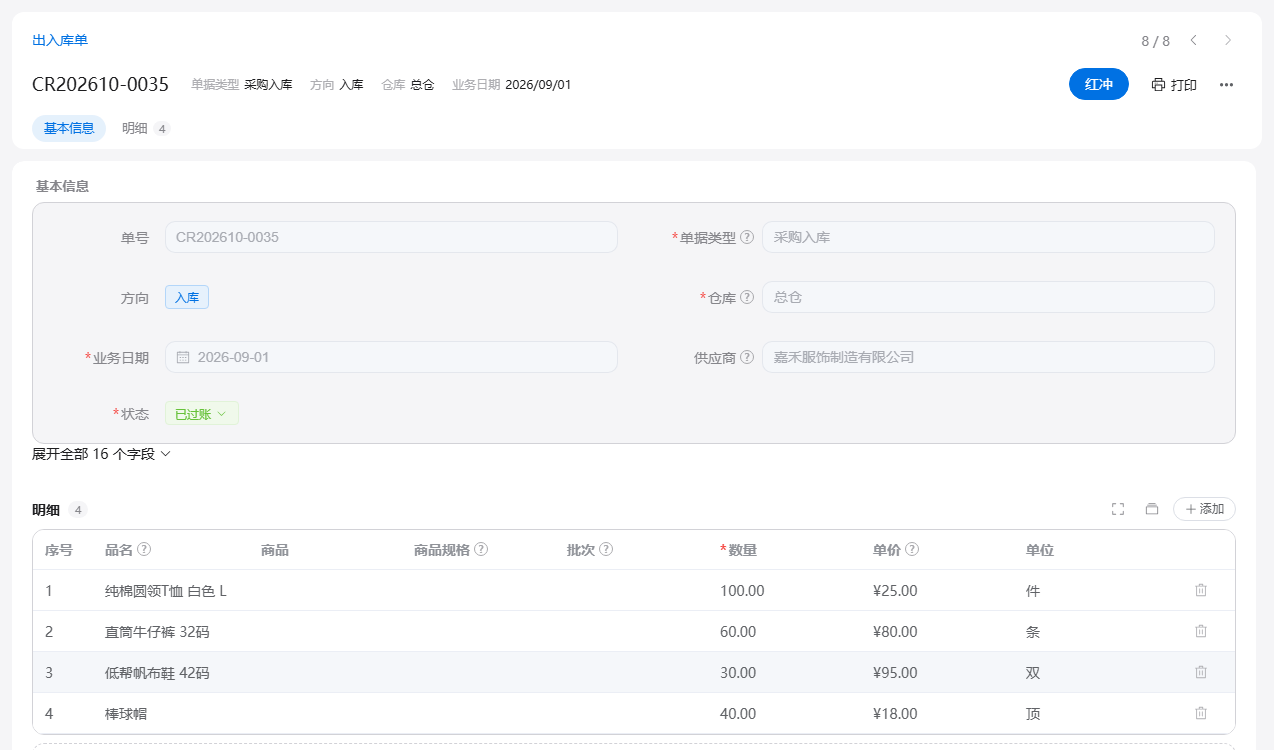Image resolution: width=1274 pixels, height=750 pixels.
Task: Delete row 纯棉圆领T恤 白色 L
Action: pos(1201,590)
